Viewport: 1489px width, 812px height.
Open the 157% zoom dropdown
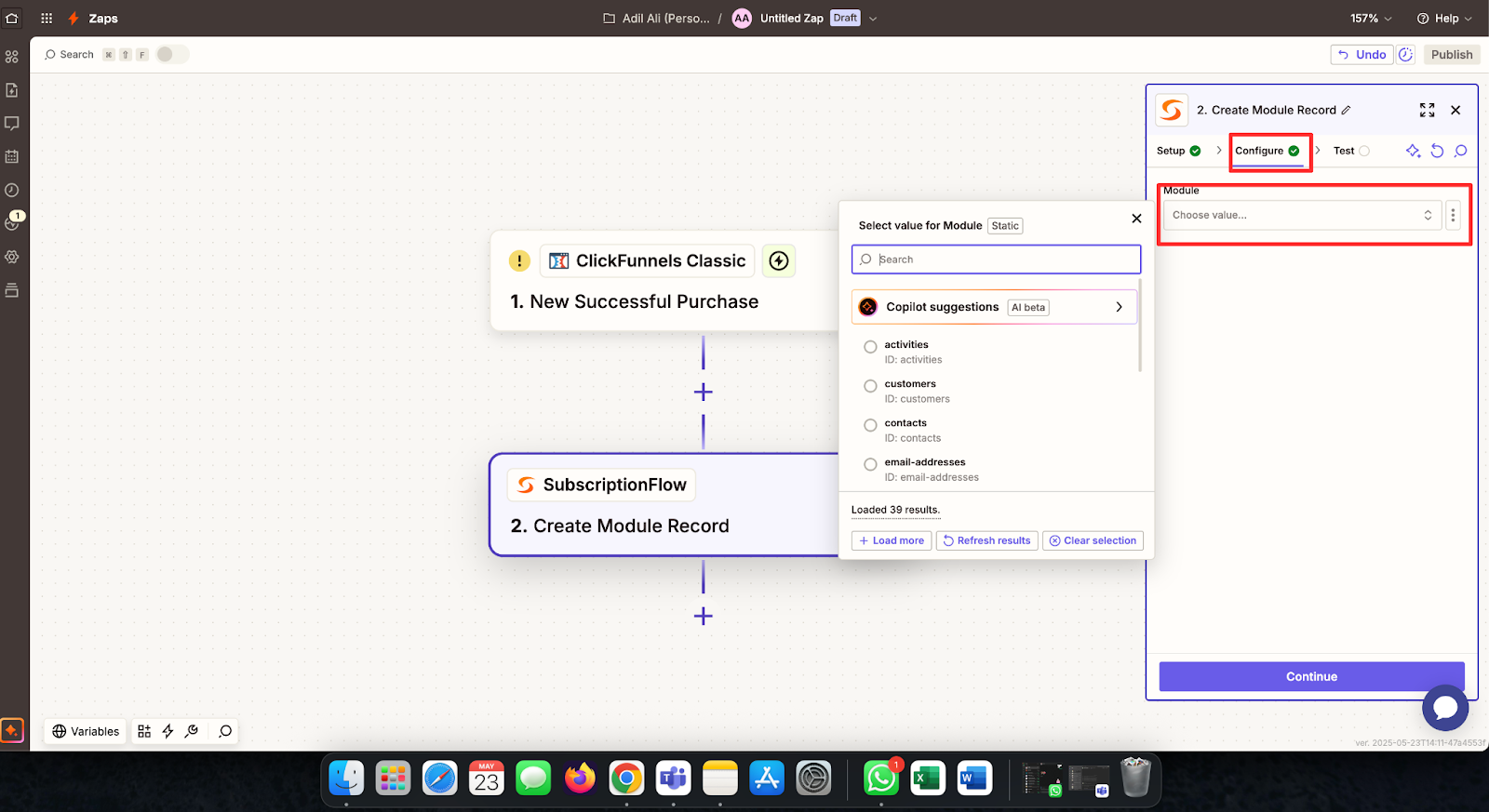coord(1371,19)
